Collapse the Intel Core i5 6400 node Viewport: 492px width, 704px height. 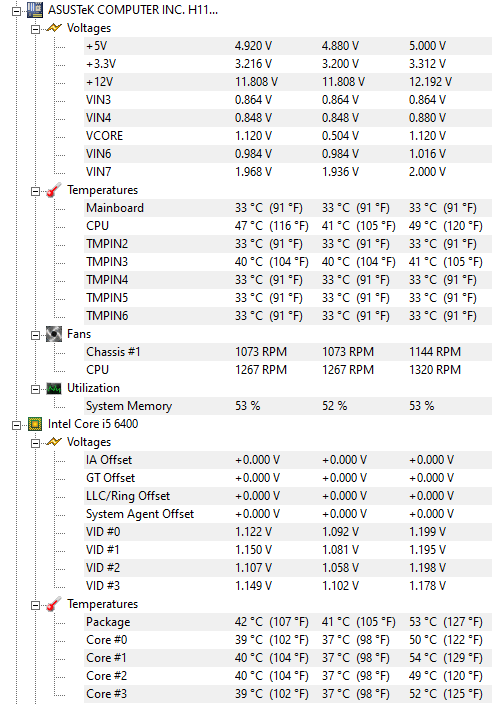tap(17, 425)
